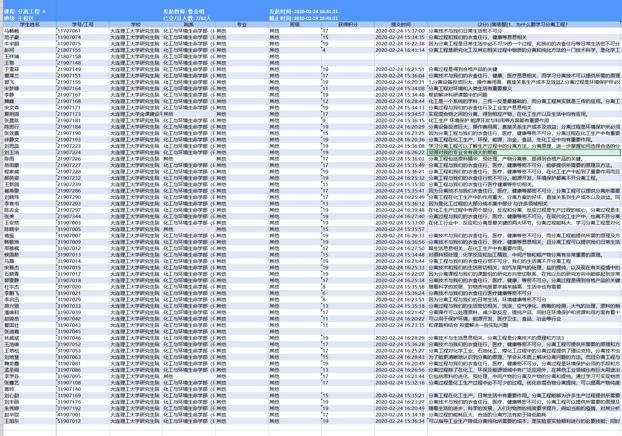Select submission time 2020-02-24 16:22:38
Screen dimensions: 622x436
pos(401,44)
